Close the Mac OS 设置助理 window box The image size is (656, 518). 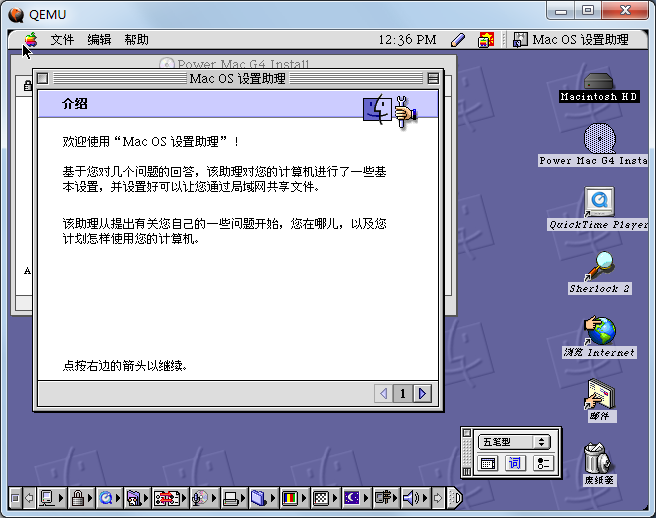pos(42,78)
